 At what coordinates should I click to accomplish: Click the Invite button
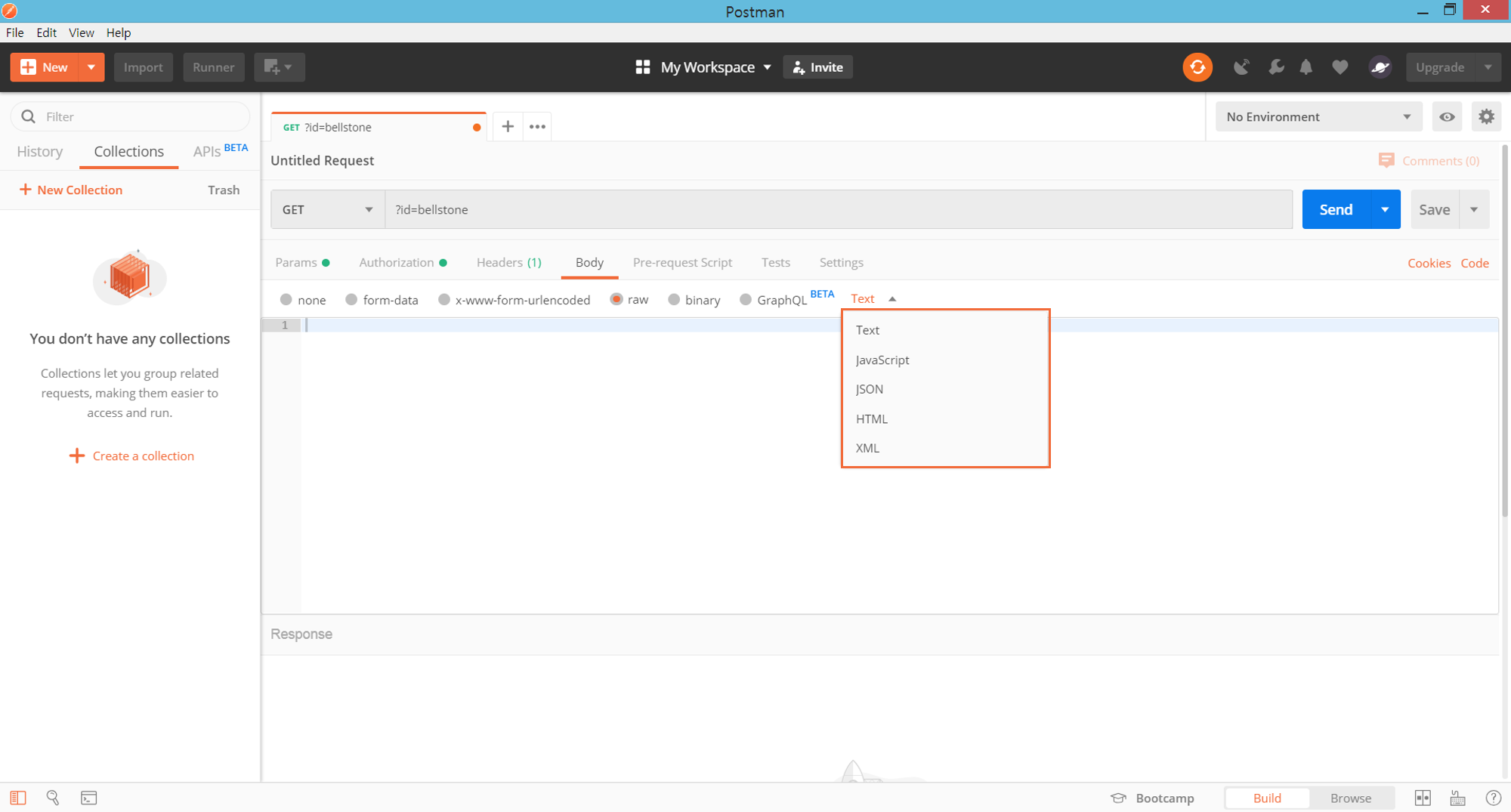(818, 67)
